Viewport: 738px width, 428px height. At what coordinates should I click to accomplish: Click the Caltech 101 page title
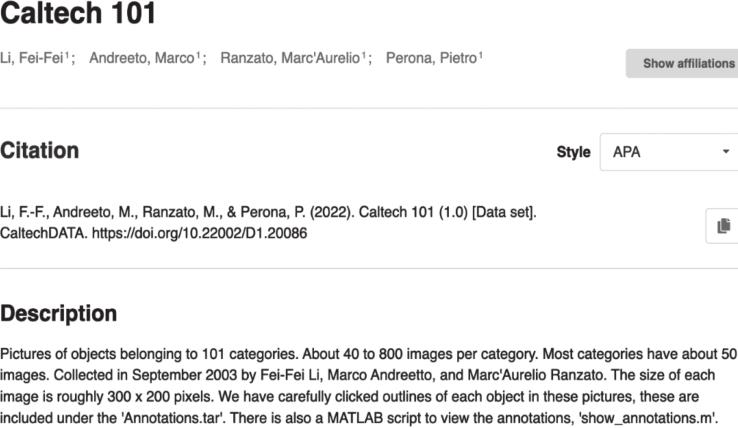pos(78,13)
